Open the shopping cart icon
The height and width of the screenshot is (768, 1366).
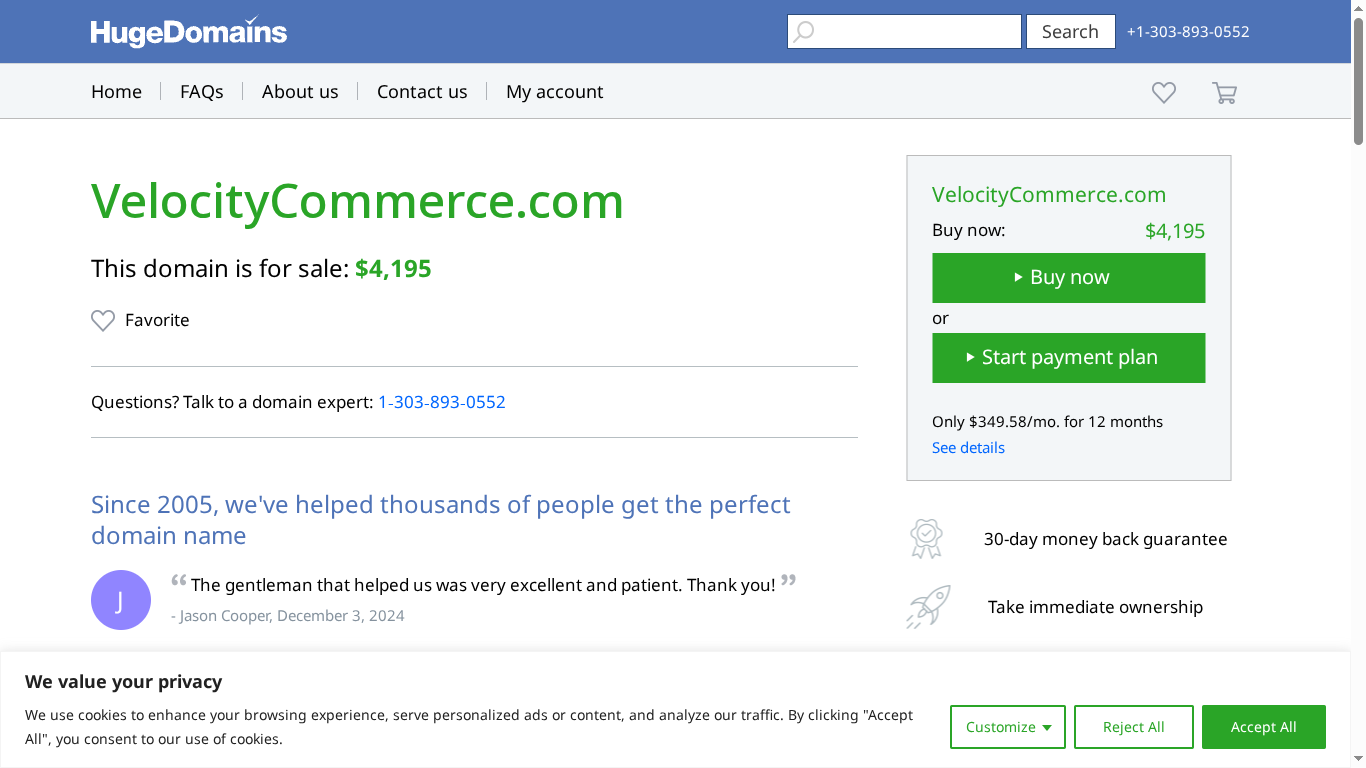1224,91
